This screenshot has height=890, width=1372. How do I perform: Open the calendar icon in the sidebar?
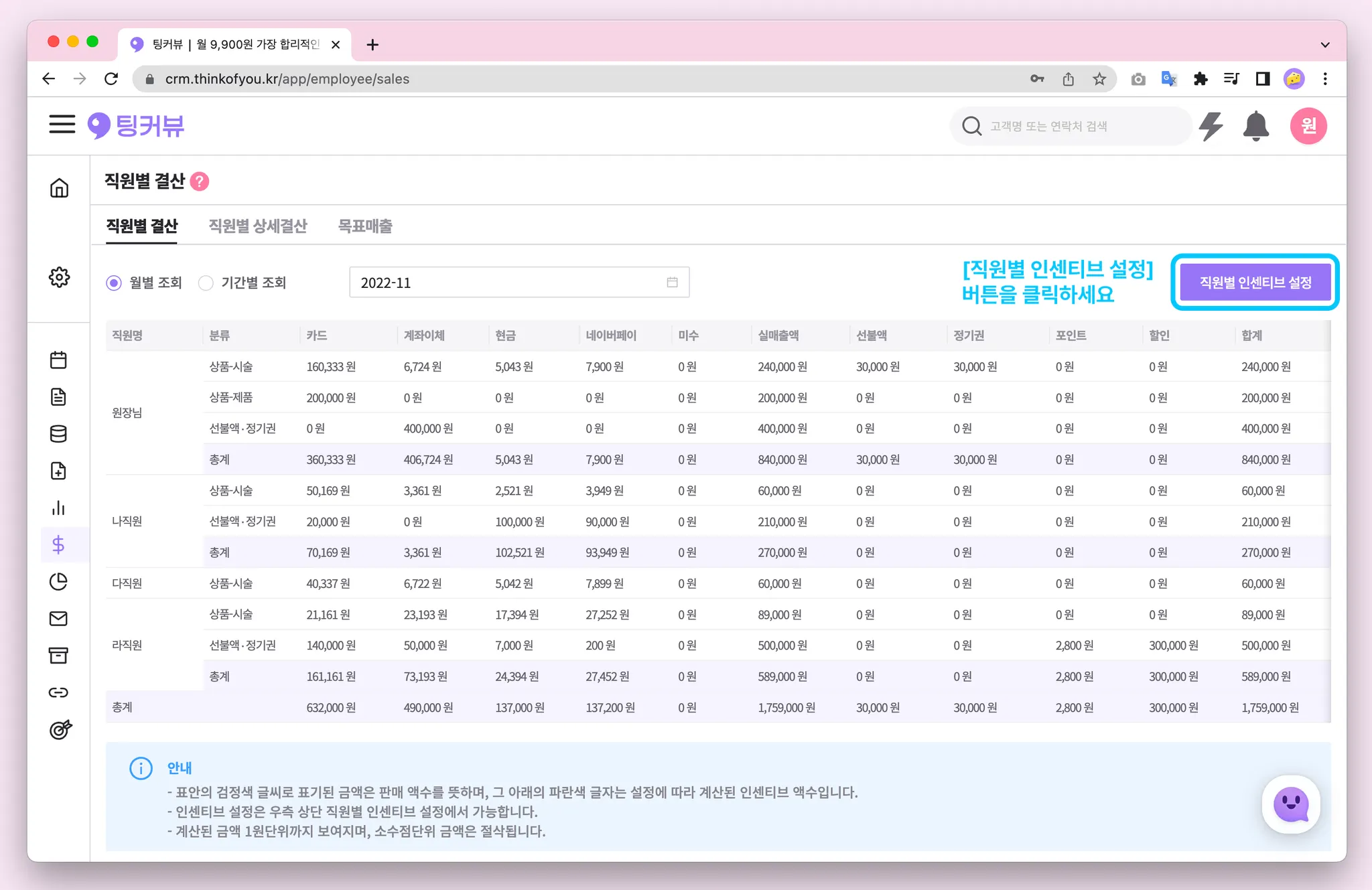coord(59,360)
